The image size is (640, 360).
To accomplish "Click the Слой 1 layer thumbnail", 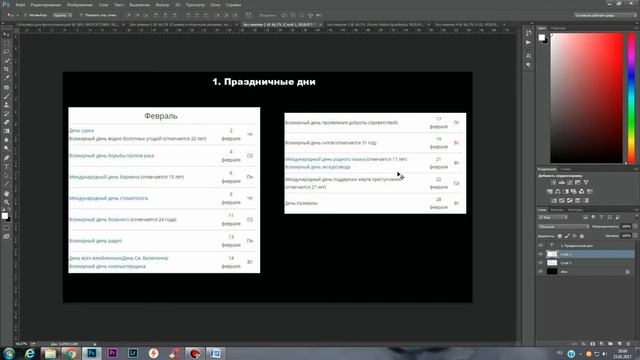I will [552, 254].
